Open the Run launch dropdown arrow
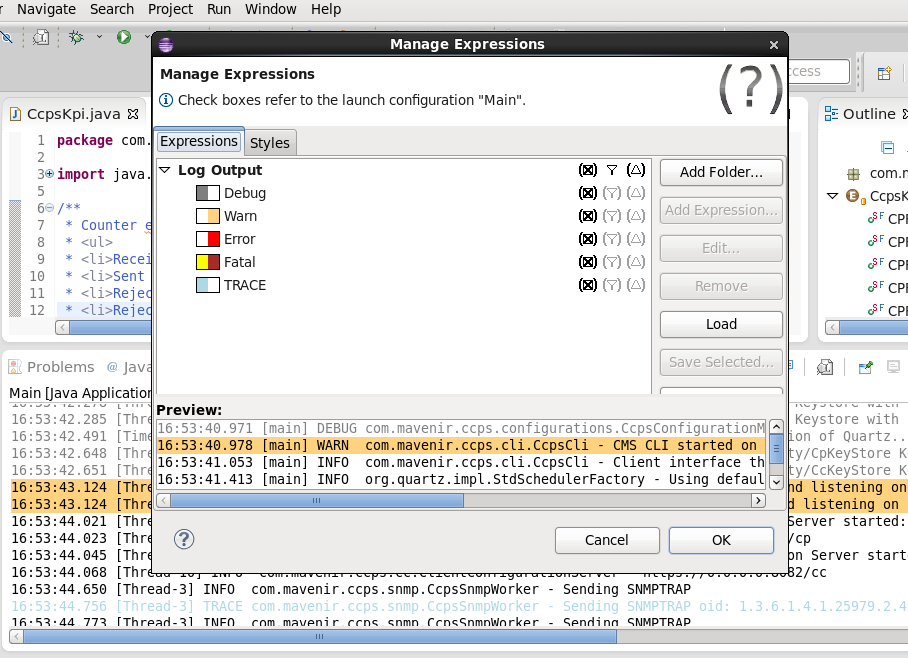The width and height of the screenshot is (908, 658). [147, 37]
